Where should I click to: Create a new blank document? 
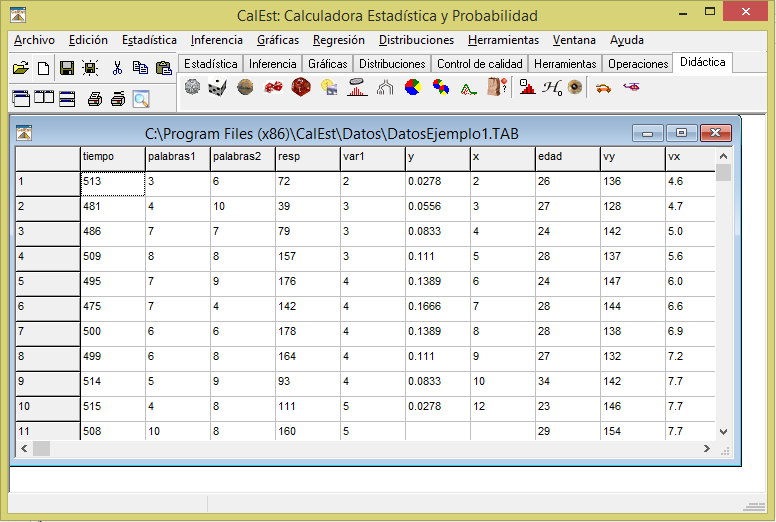point(44,68)
